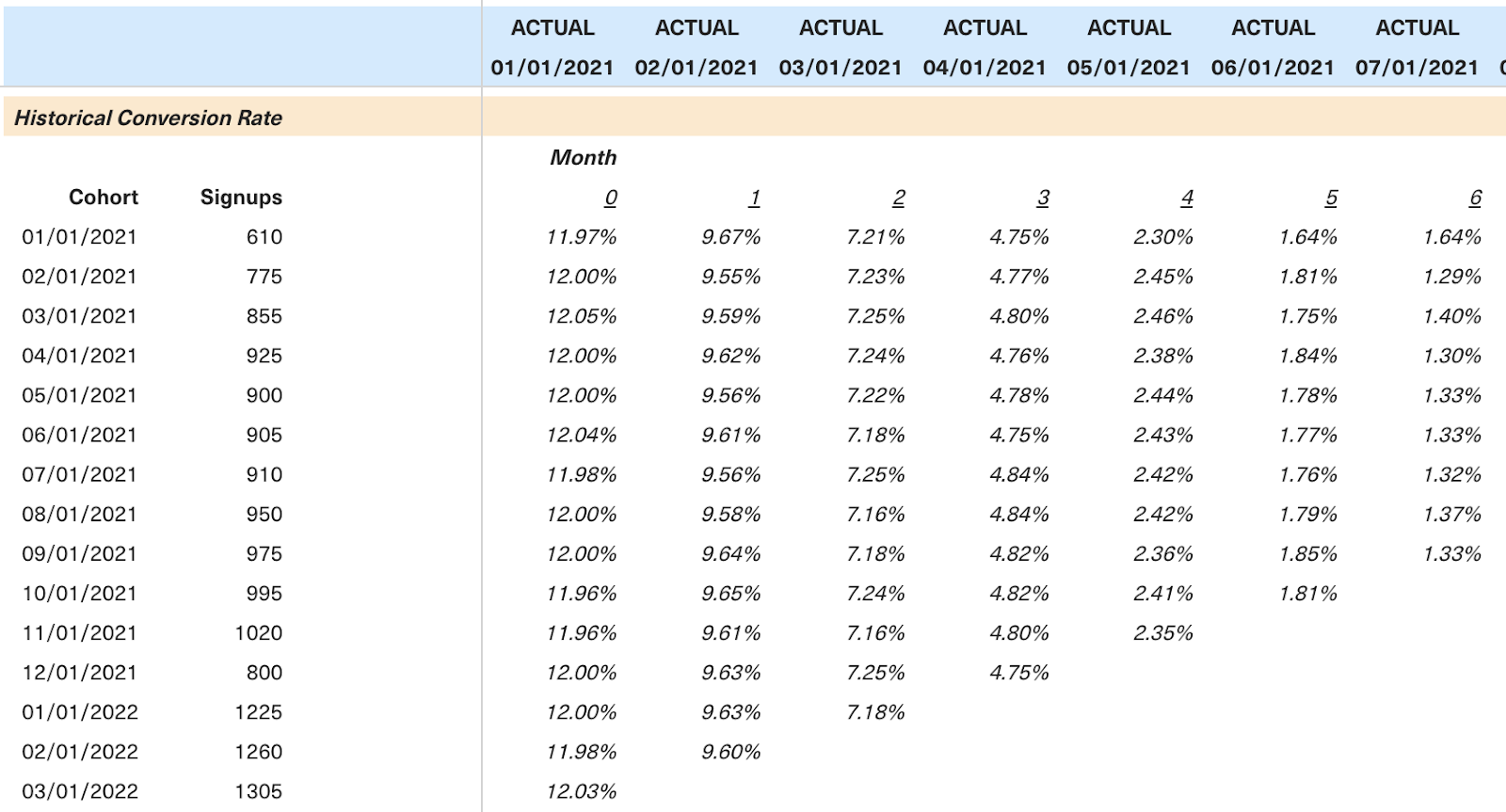The height and width of the screenshot is (812, 1506).
Task: Click the 9.60% cell for 02/01/2022 cohort
Action: (731, 752)
